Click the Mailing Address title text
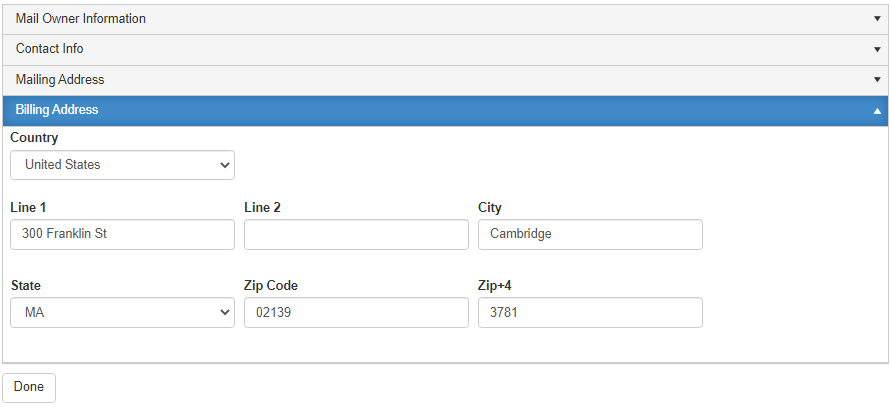891x407 pixels. 60,80
